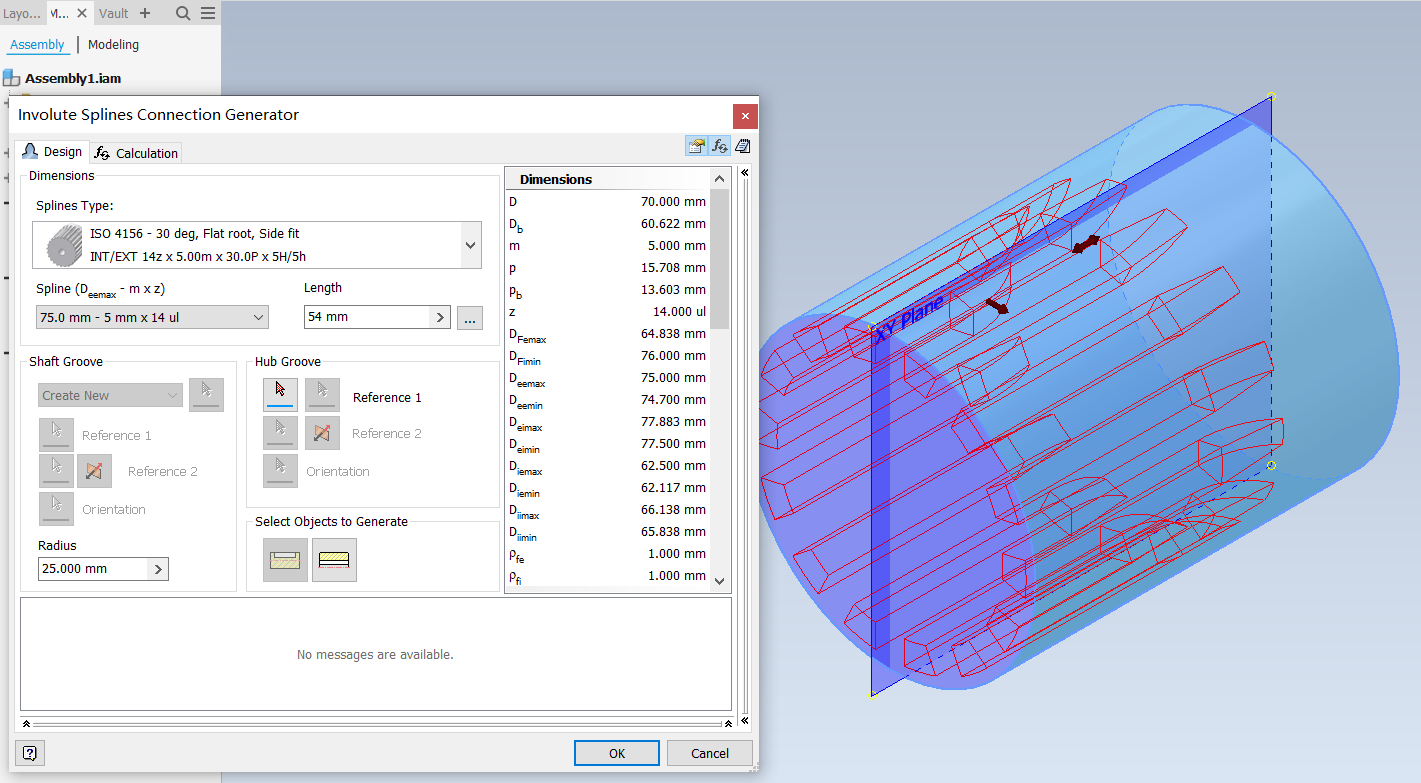1421x783 pixels.
Task: Switch to the Modeling tab
Action: tap(112, 44)
